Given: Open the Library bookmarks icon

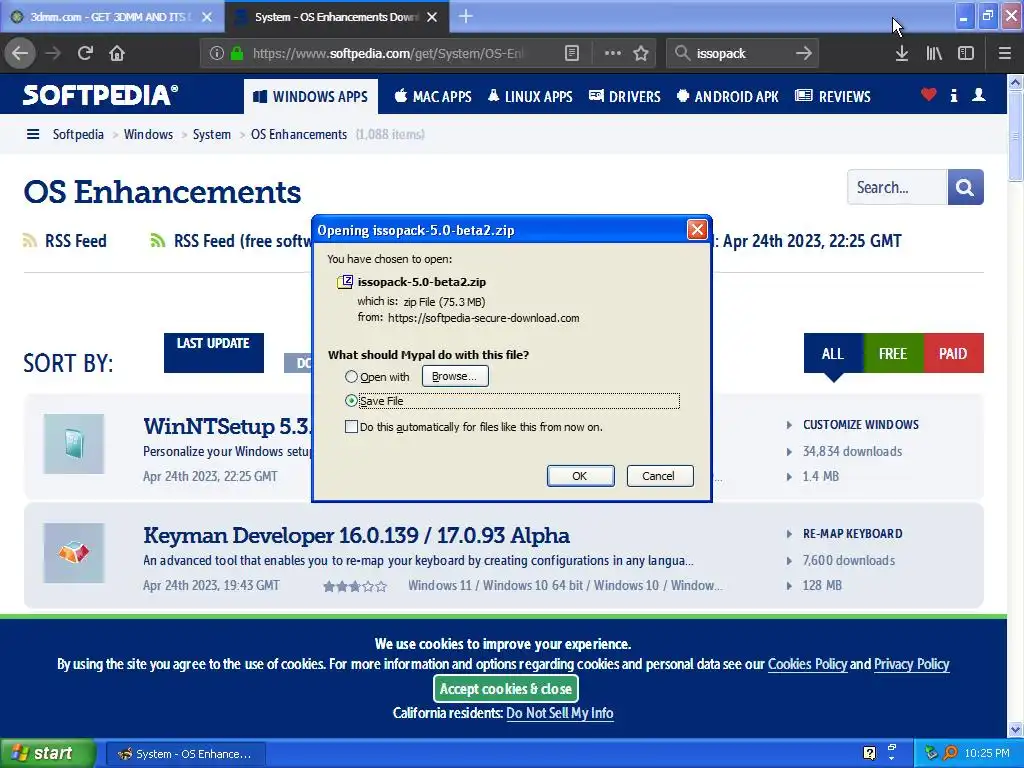Looking at the screenshot, I should pos(934,53).
